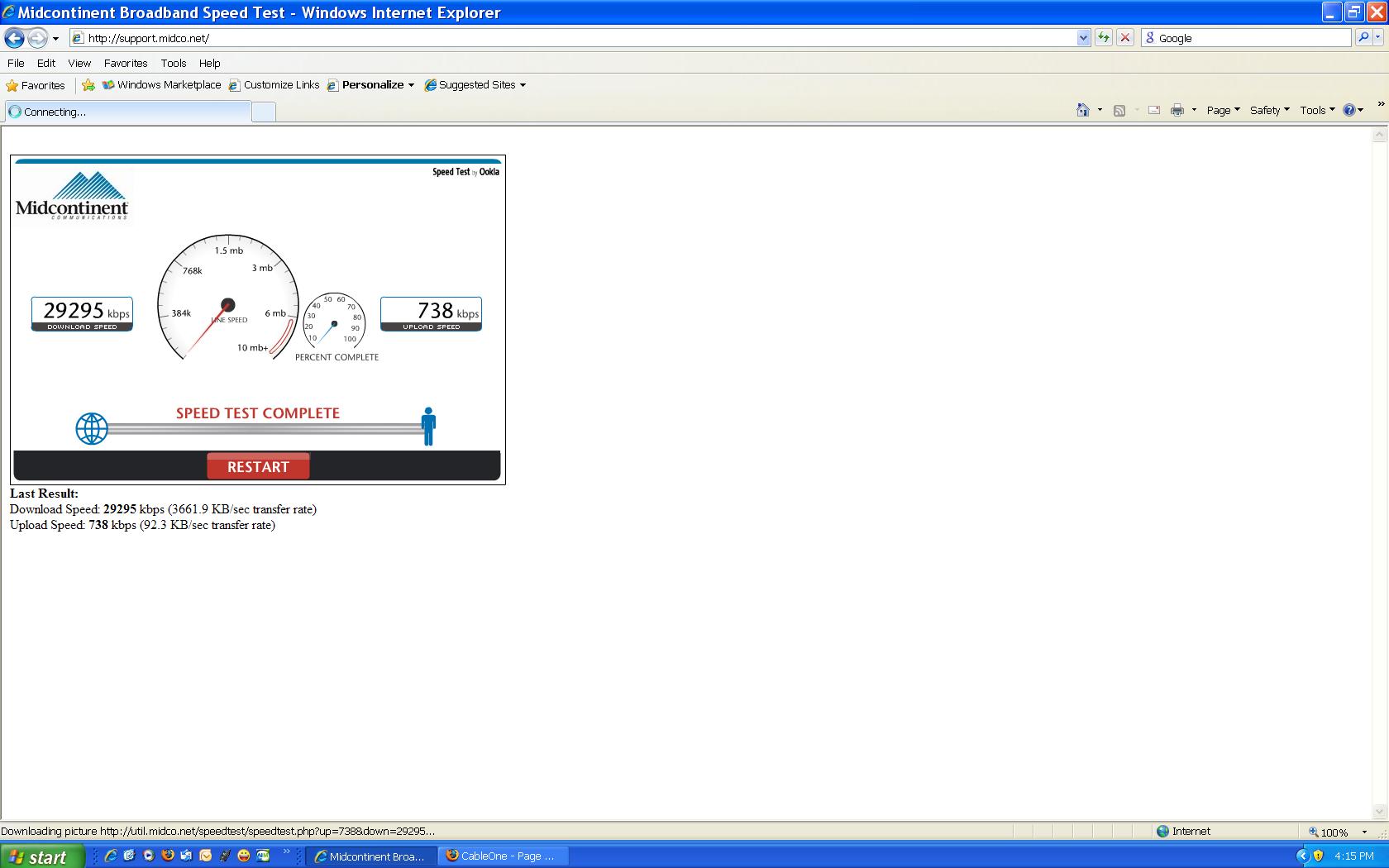Image resolution: width=1389 pixels, height=868 pixels.
Task: Click the Google search box
Action: point(1246,38)
